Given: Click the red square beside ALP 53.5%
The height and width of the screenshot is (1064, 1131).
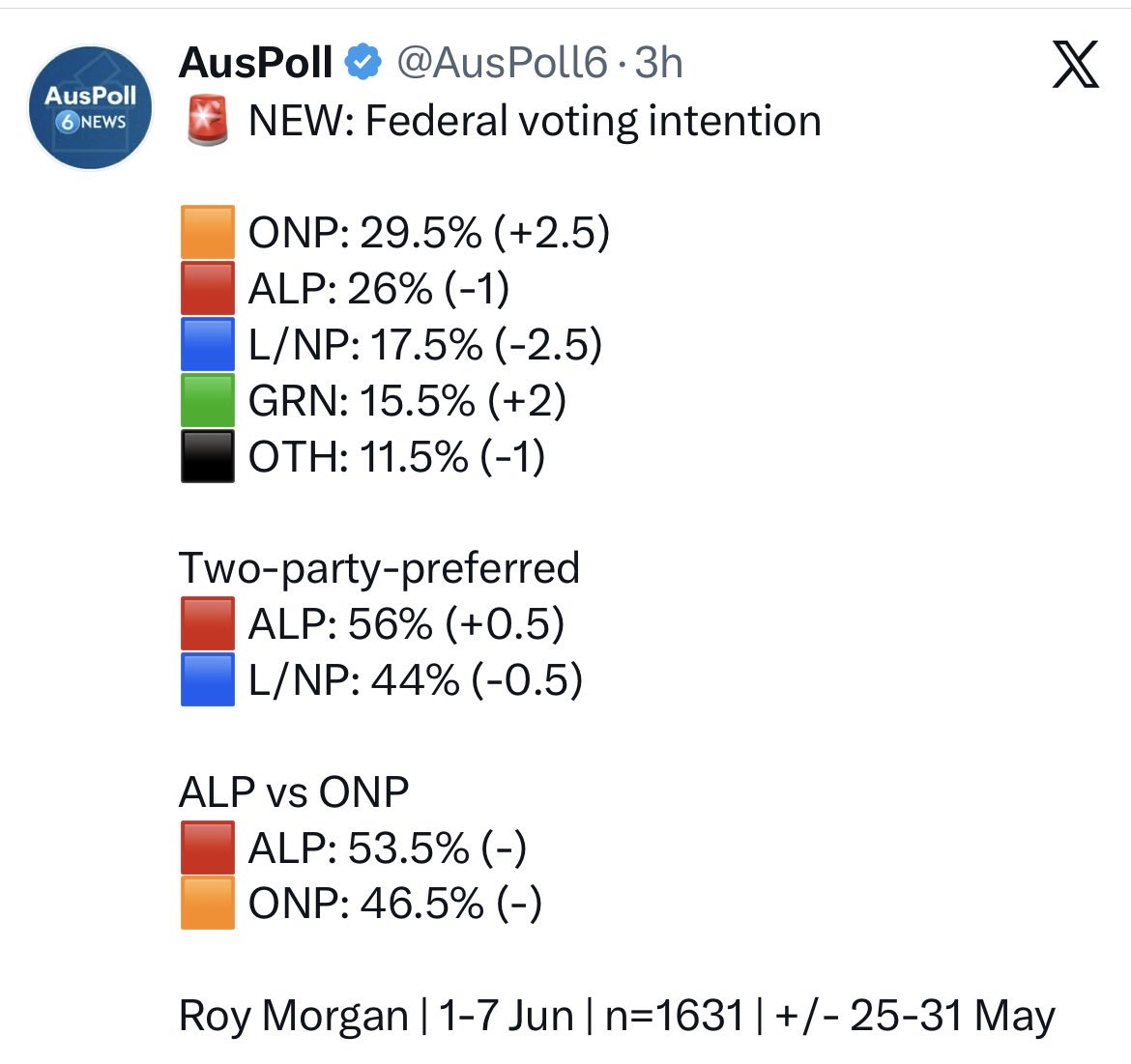Looking at the screenshot, I should (x=208, y=847).
